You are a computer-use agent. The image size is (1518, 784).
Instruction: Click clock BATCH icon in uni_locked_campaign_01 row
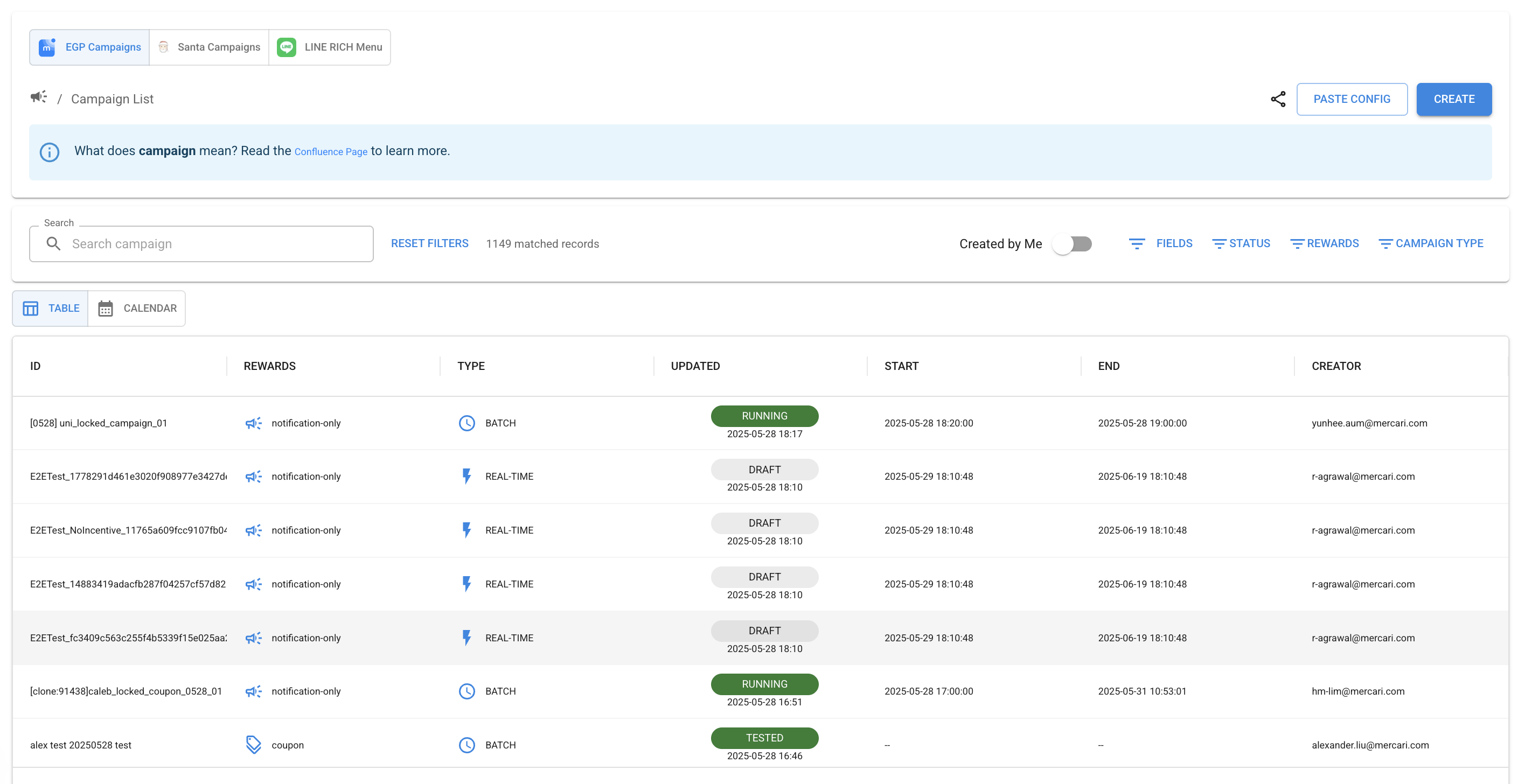click(x=466, y=423)
